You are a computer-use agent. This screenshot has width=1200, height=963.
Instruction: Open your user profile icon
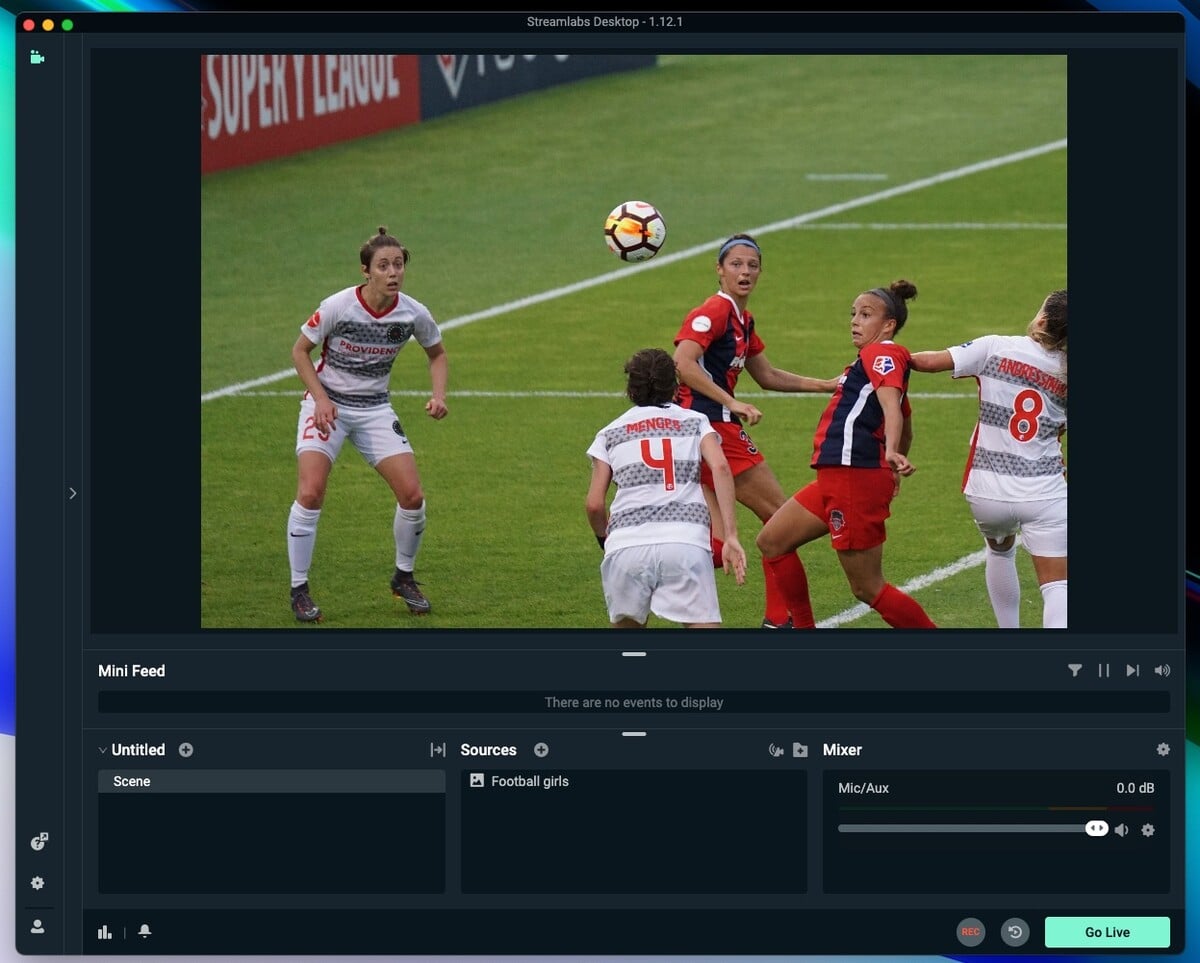(x=38, y=925)
